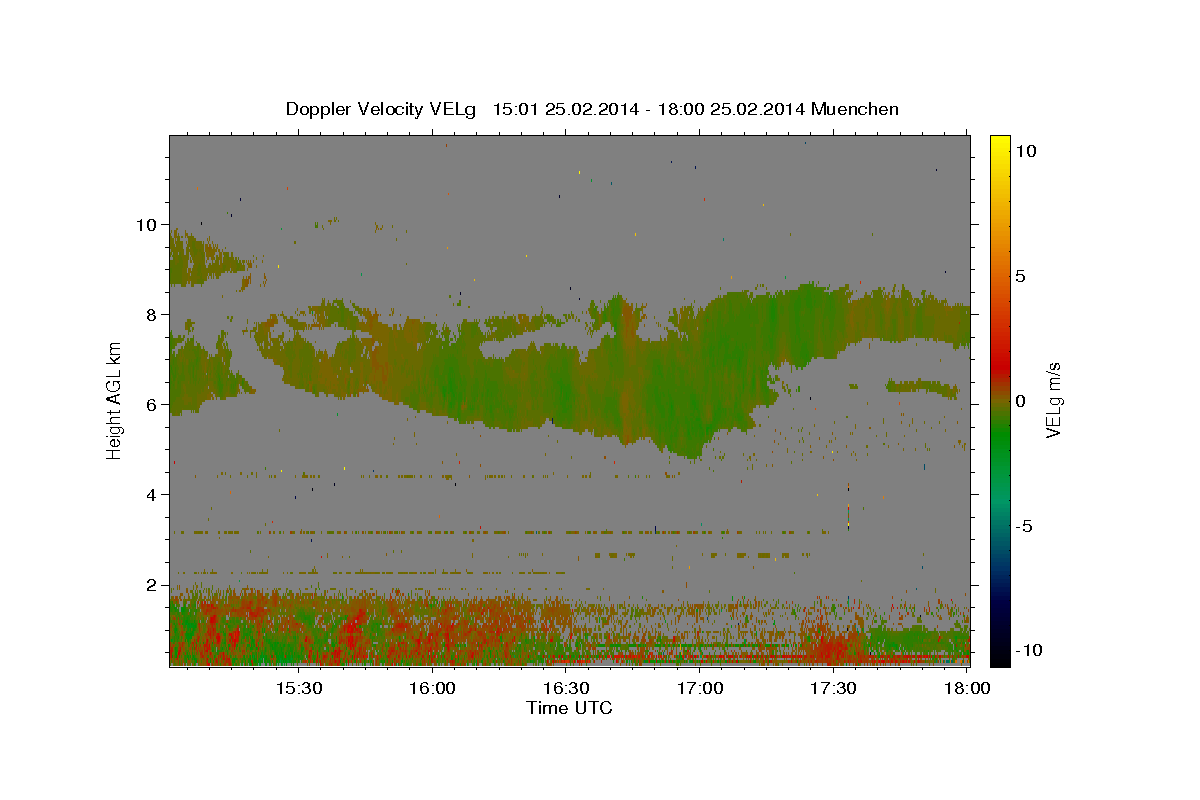Click the colorbar label 10 at top
Image resolution: width=1200 pixels, height=800 pixels.
point(1026,150)
